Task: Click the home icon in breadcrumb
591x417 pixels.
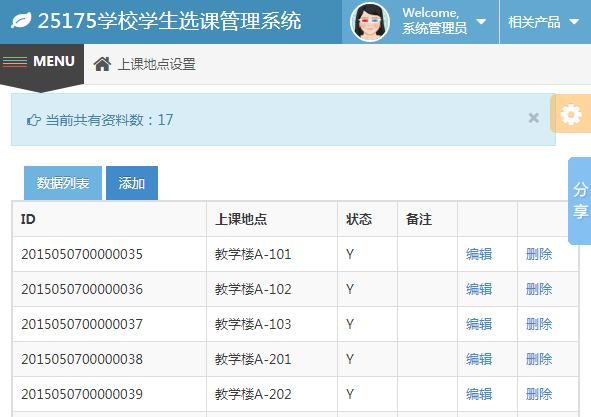Action: (102, 64)
